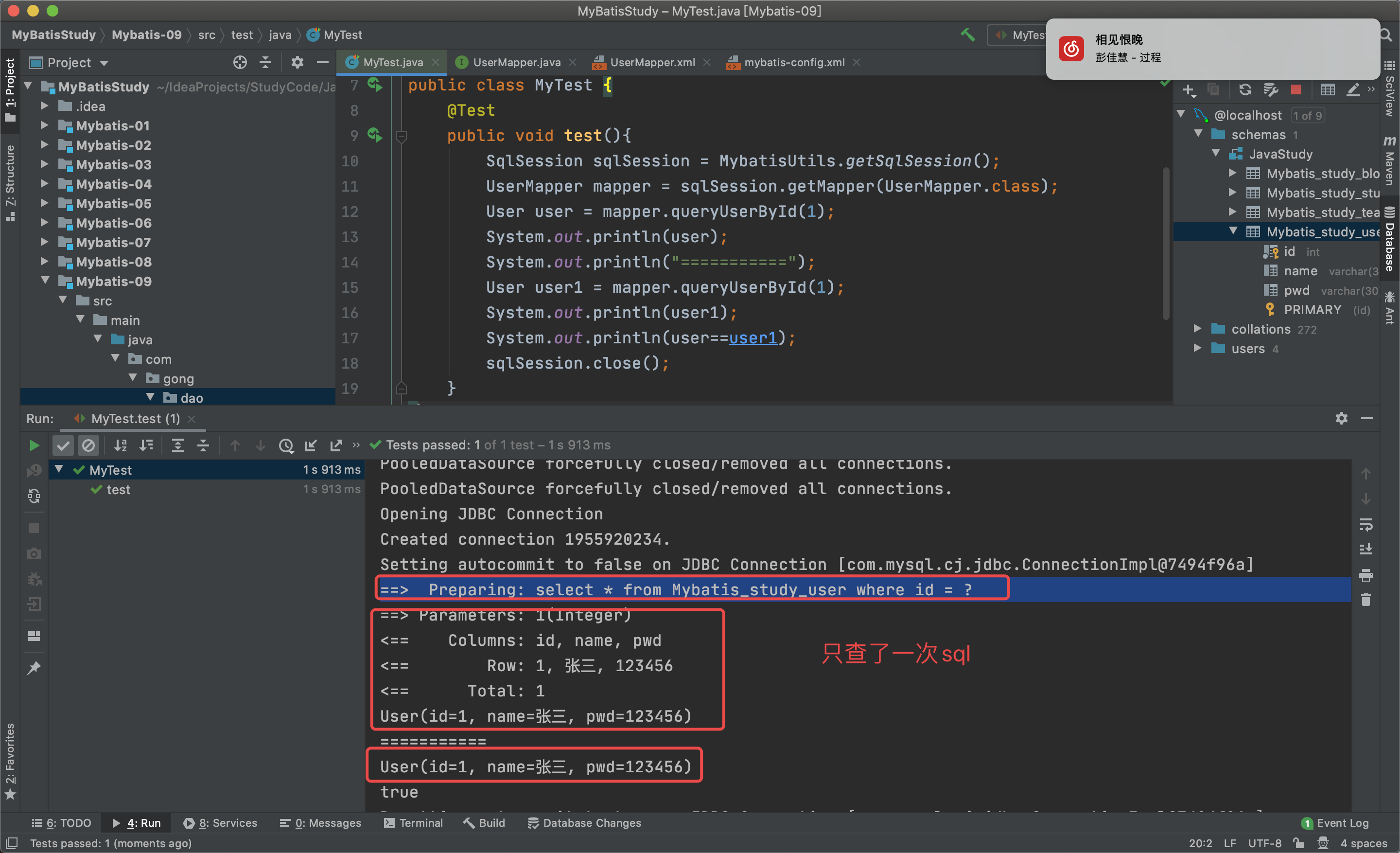Select the test result row under MyTest
The height and width of the screenshot is (853, 1400).
coord(206,489)
